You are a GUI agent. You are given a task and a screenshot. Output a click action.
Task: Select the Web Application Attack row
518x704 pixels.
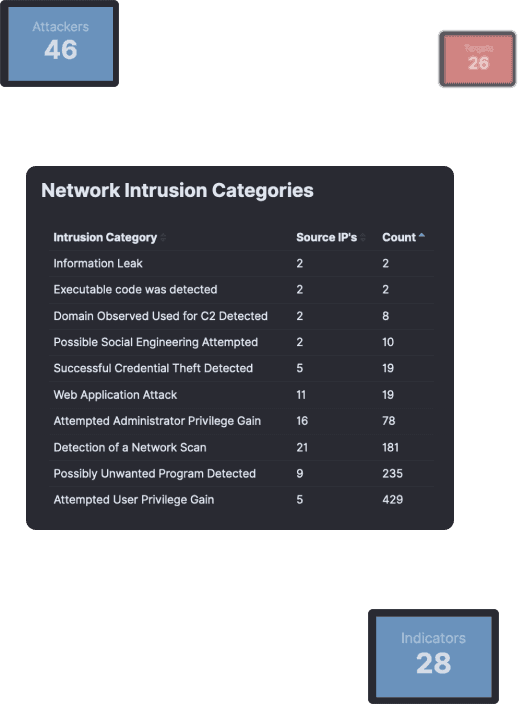(x=241, y=395)
